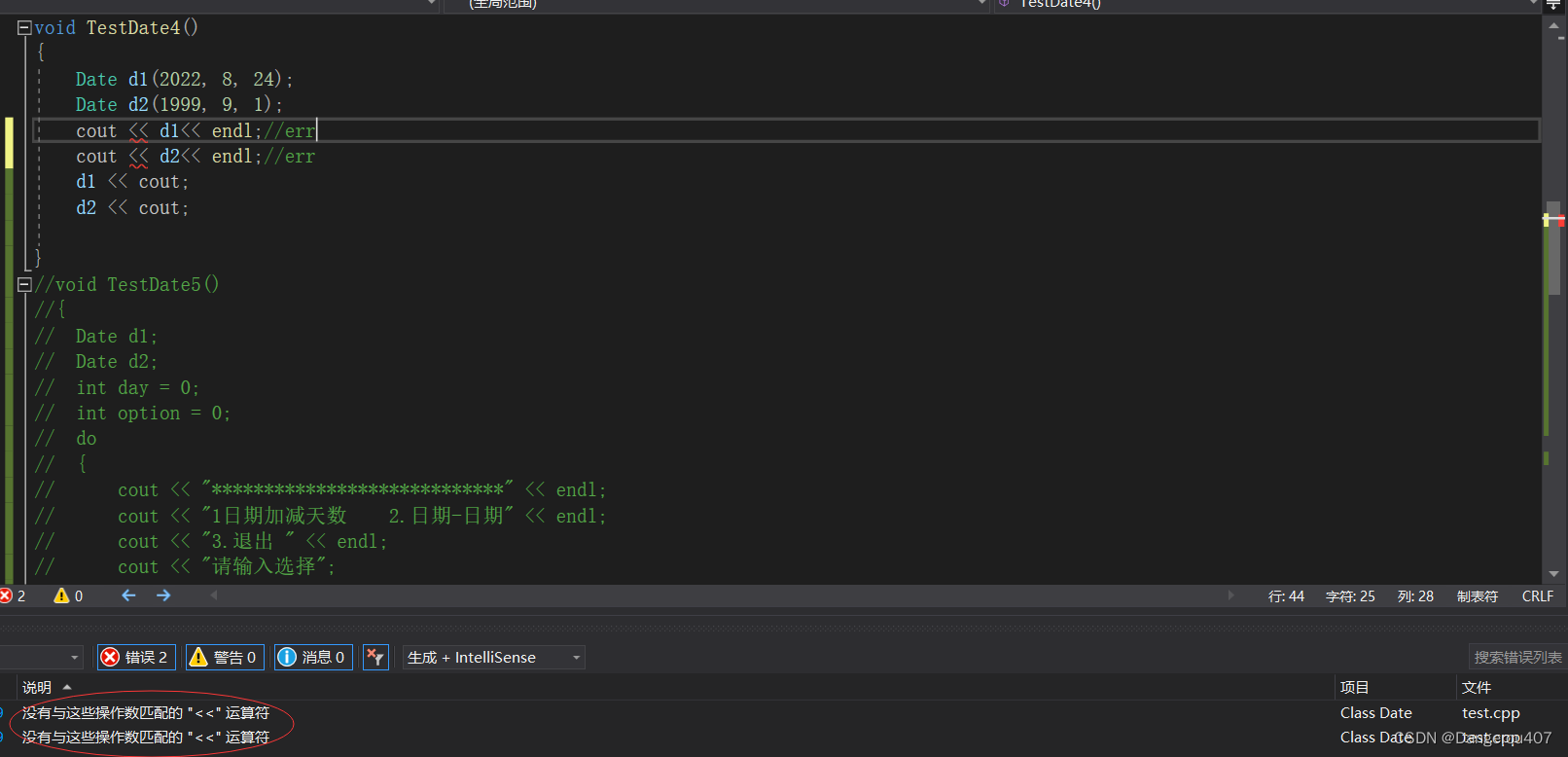Clear error list filters with the funnel icon
Screen dimensions: 1568x757
pos(375,658)
